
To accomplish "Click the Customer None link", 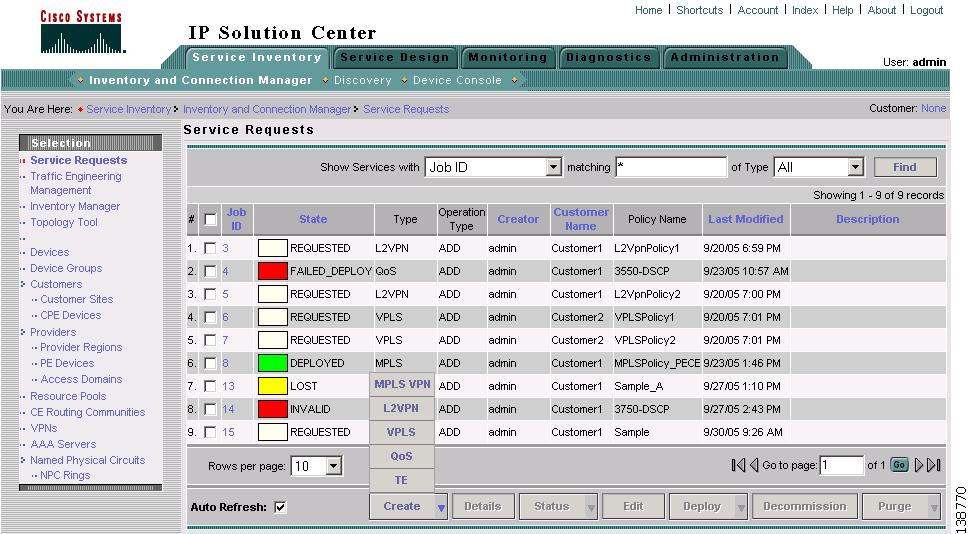I will click(x=933, y=108).
